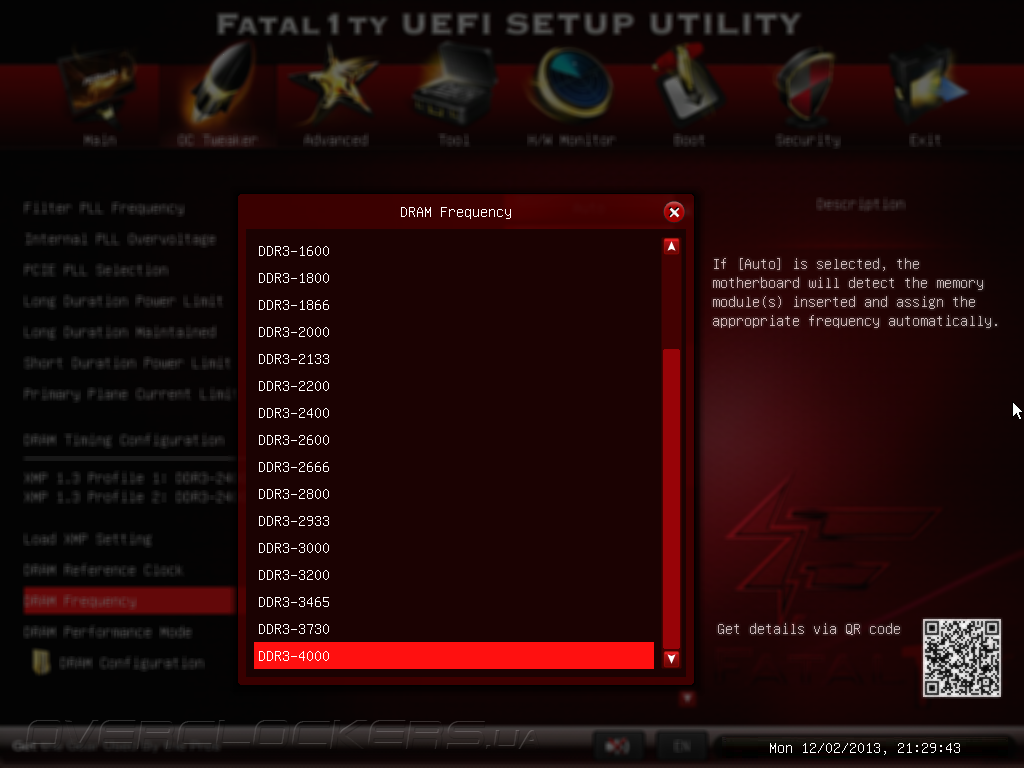The image size is (1024, 768).
Task: Click DRAM Reference Clock option
Action: (103, 570)
